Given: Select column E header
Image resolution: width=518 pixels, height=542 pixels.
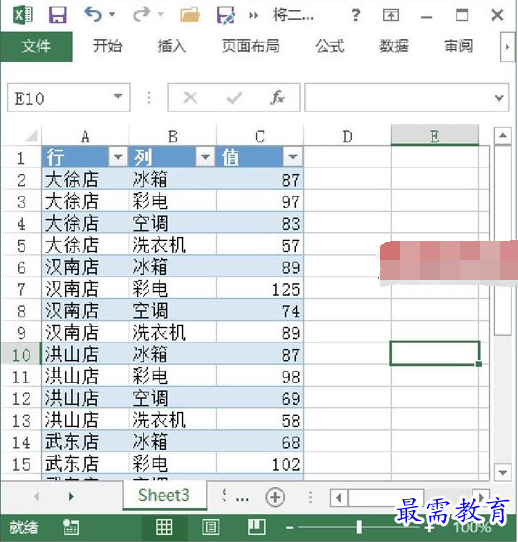Looking at the screenshot, I should (x=435, y=136).
